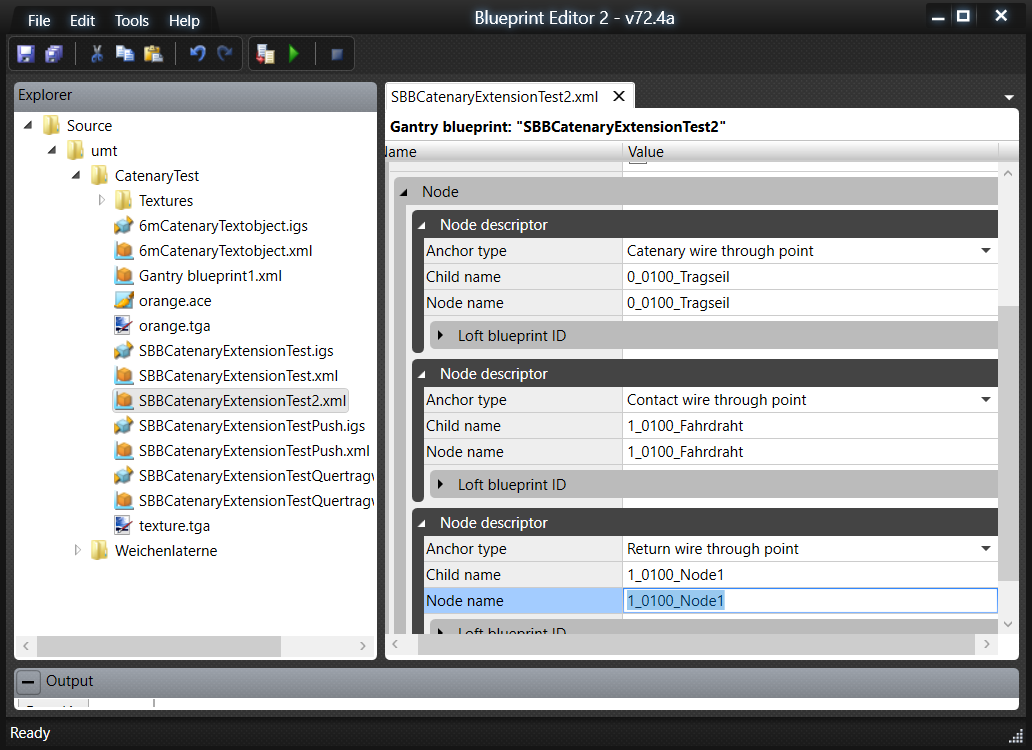Click the Child name field containing 1_0100_Fahrdraht
The image size is (1032, 750).
click(810, 426)
